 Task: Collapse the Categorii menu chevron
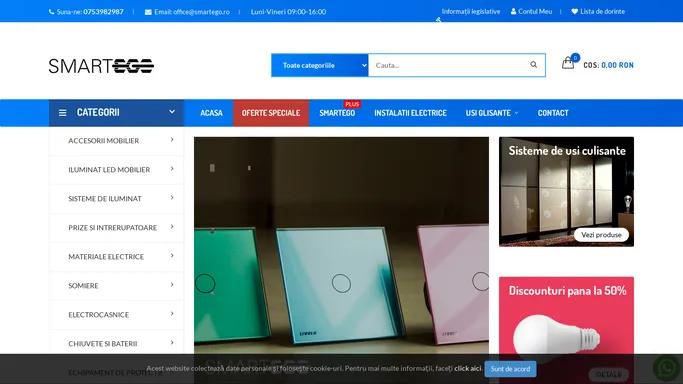[x=172, y=112]
